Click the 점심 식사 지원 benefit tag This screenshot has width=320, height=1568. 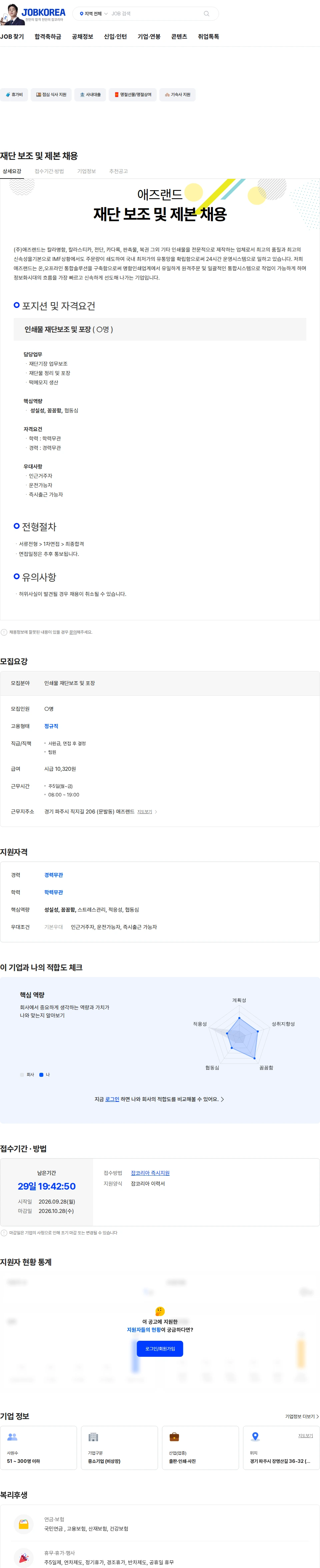[x=51, y=95]
